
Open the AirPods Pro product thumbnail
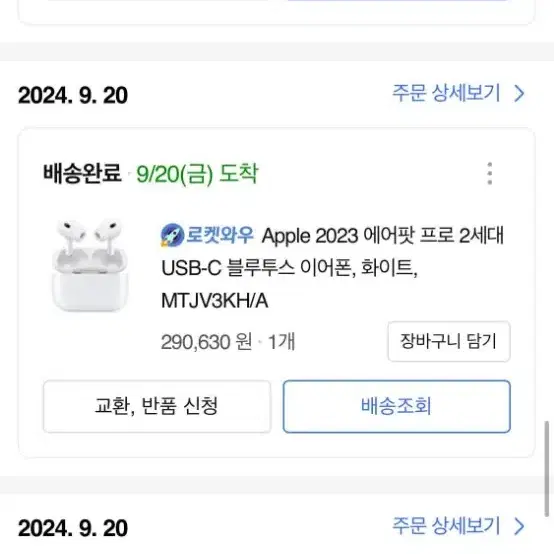click(90, 266)
